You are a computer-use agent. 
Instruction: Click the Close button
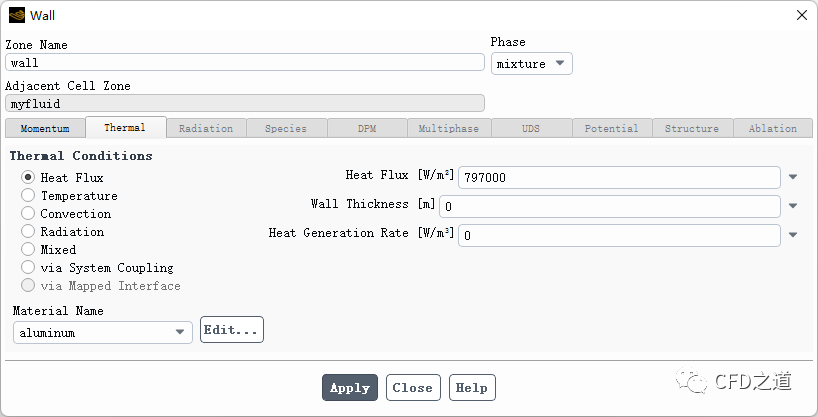tap(413, 388)
